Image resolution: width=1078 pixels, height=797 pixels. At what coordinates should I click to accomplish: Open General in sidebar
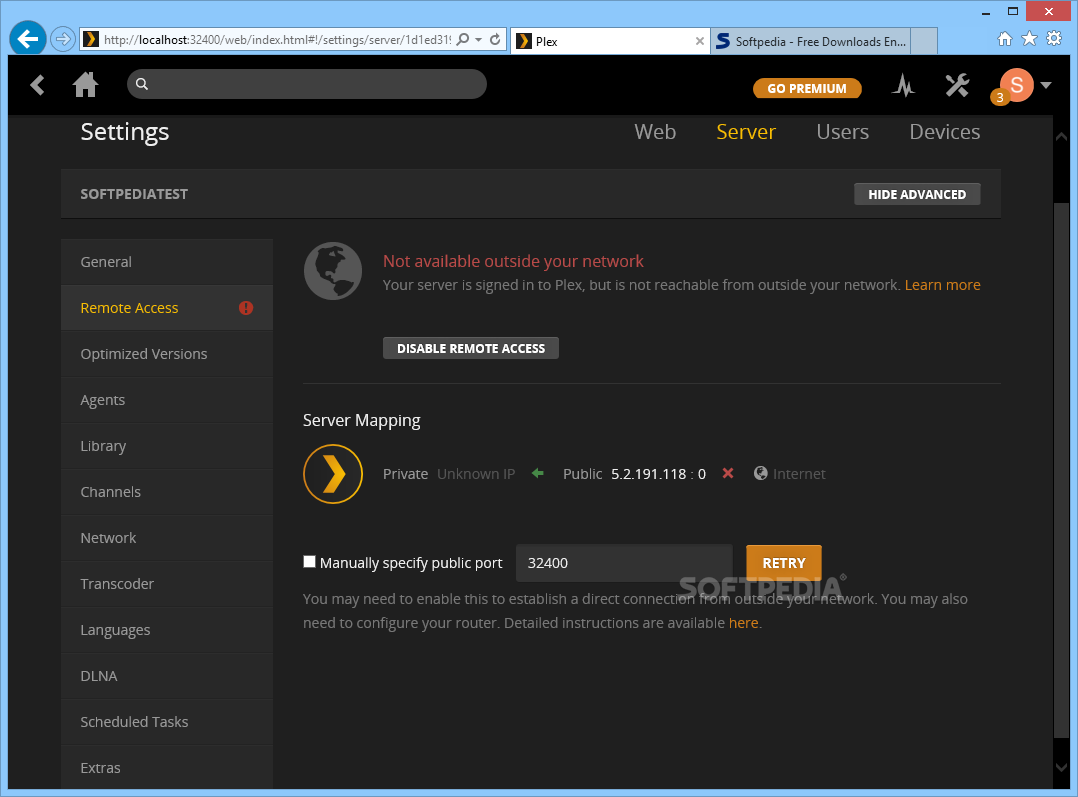click(x=167, y=262)
